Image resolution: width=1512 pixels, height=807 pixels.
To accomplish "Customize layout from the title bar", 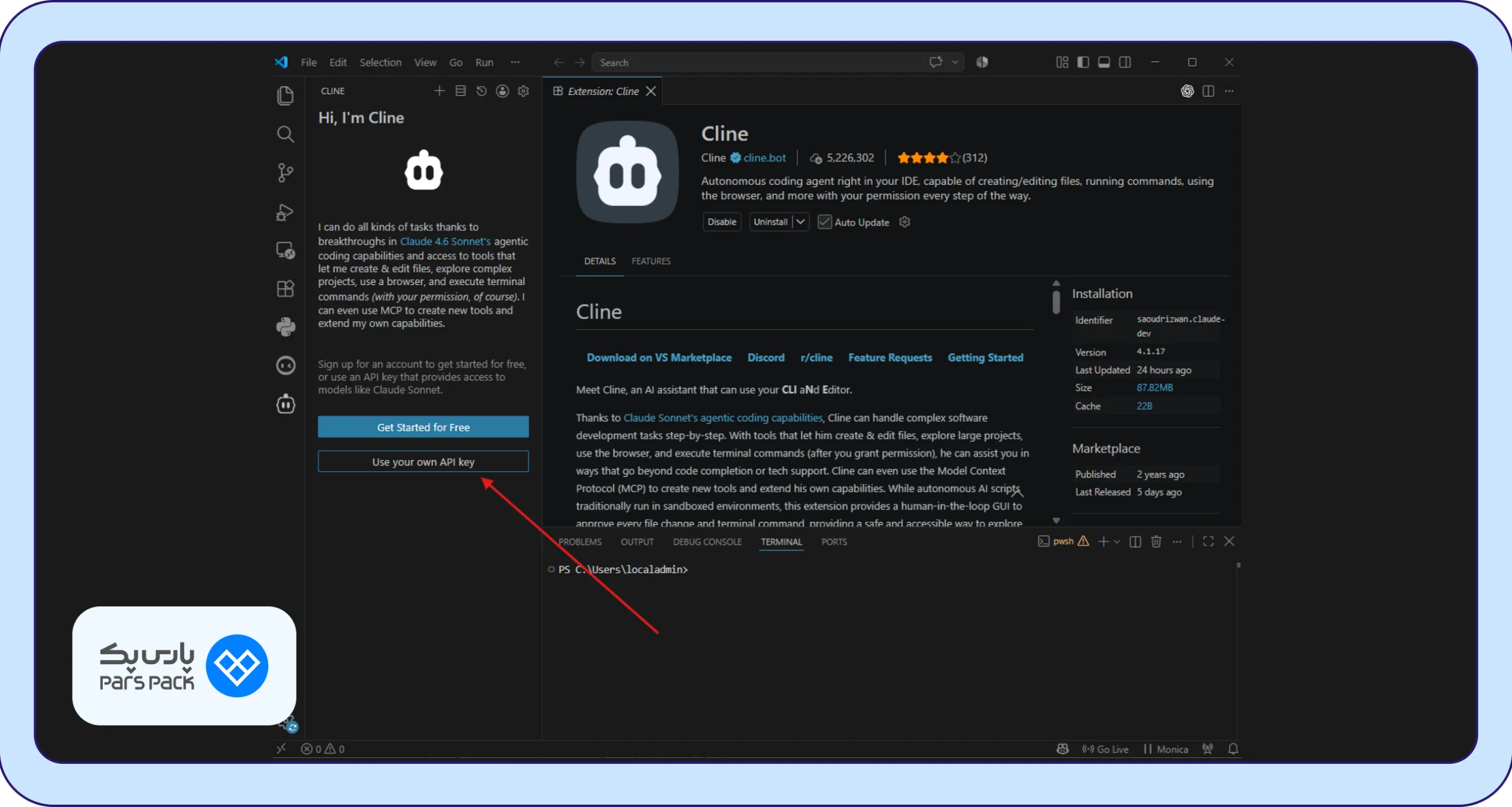I will pyautogui.click(x=1062, y=62).
